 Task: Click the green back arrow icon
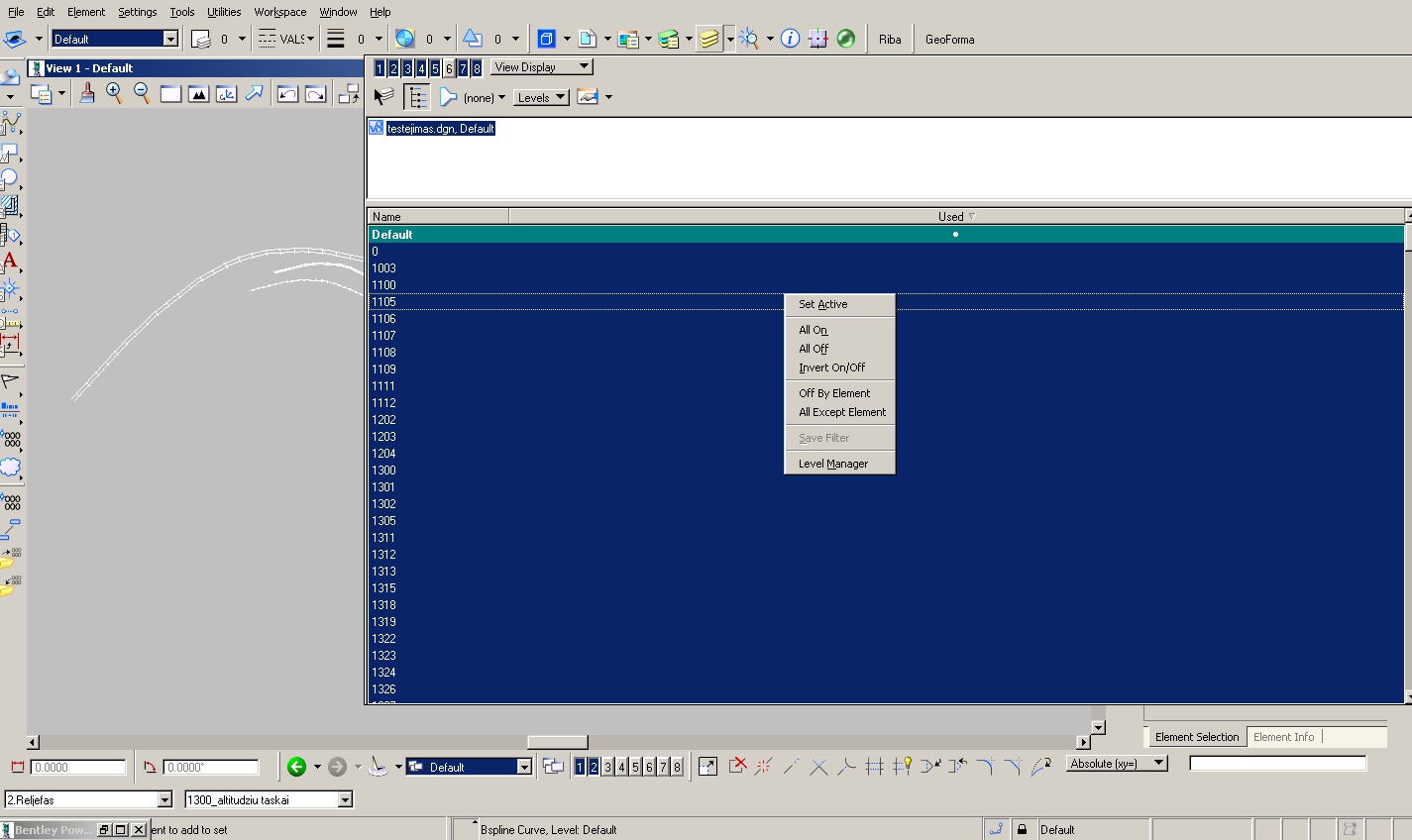pyautogui.click(x=296, y=767)
